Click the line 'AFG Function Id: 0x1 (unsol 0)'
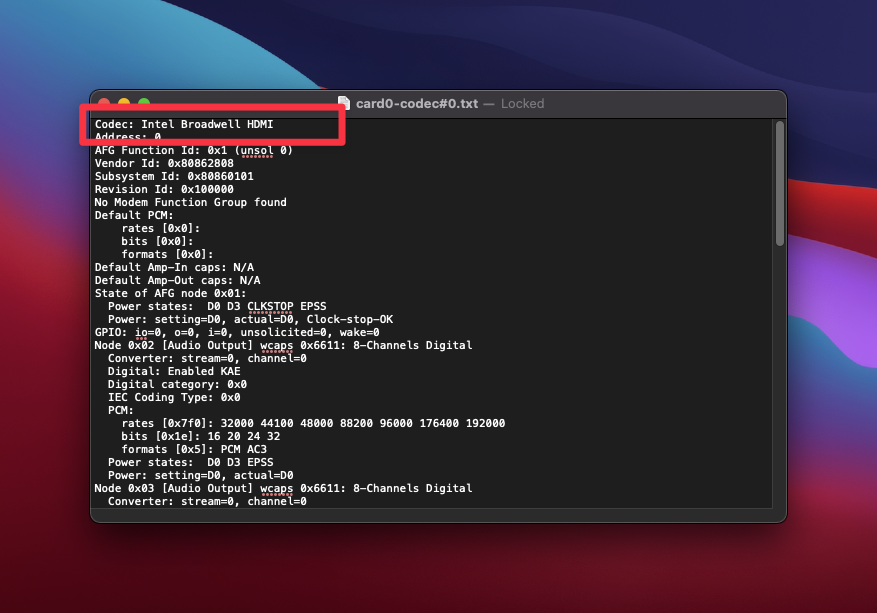Screen dimensions: 877x613 coord(194,150)
